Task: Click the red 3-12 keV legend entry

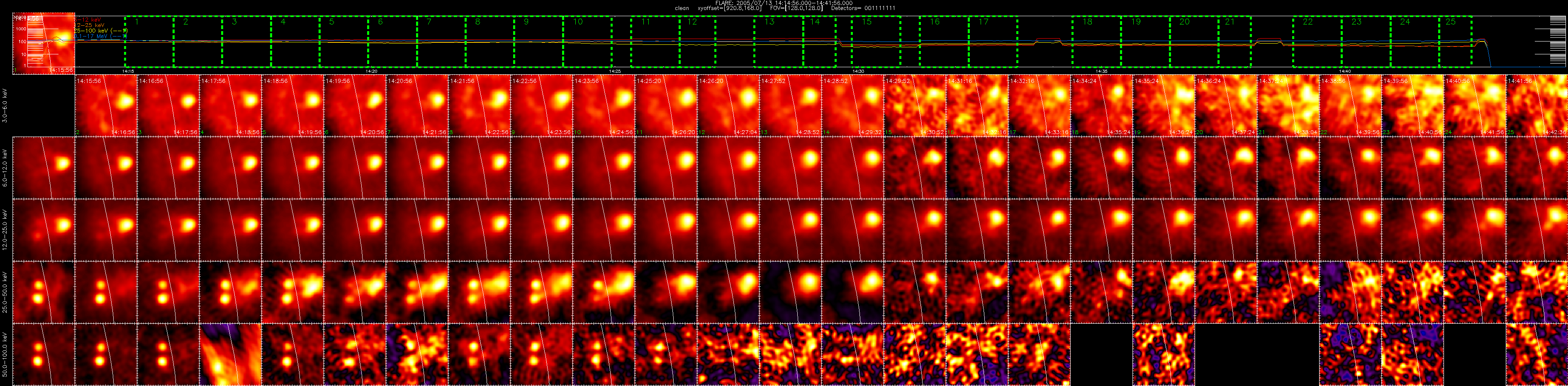Action: tap(88, 20)
